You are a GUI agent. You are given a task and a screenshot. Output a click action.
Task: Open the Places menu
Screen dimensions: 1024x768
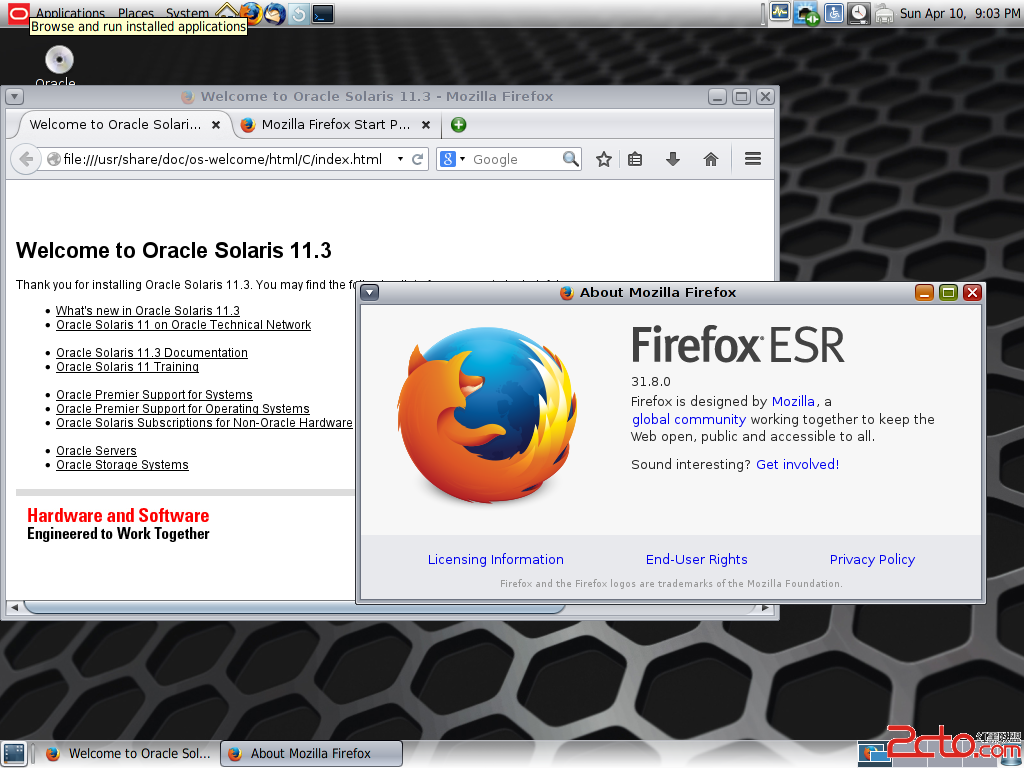[x=136, y=12]
